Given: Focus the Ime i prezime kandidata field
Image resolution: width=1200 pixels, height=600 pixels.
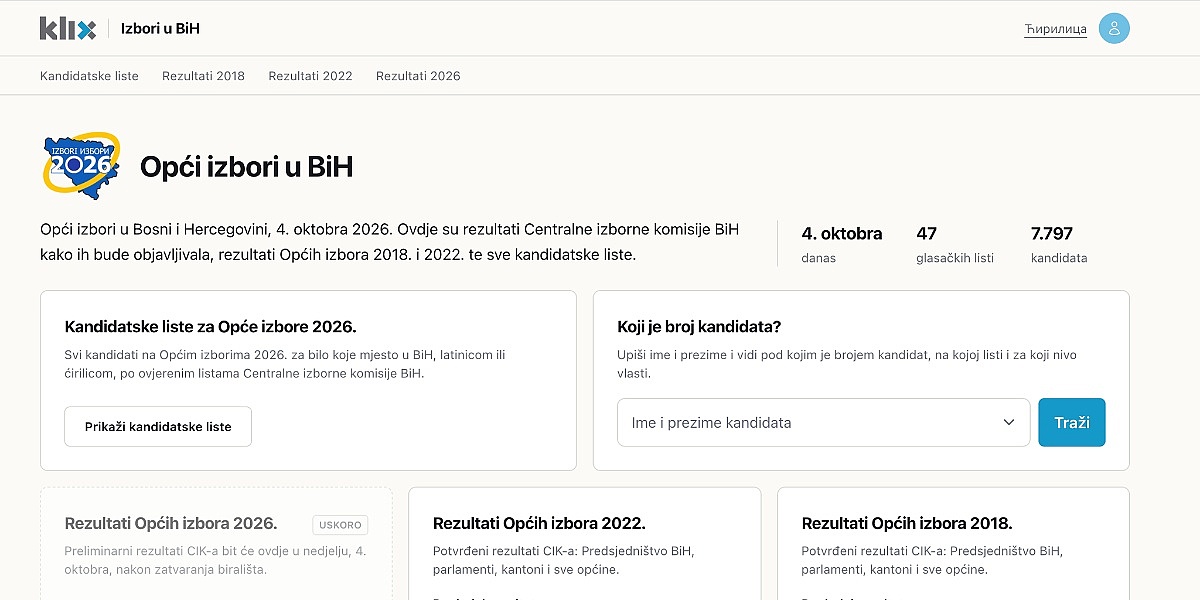Looking at the screenshot, I should click(x=823, y=422).
